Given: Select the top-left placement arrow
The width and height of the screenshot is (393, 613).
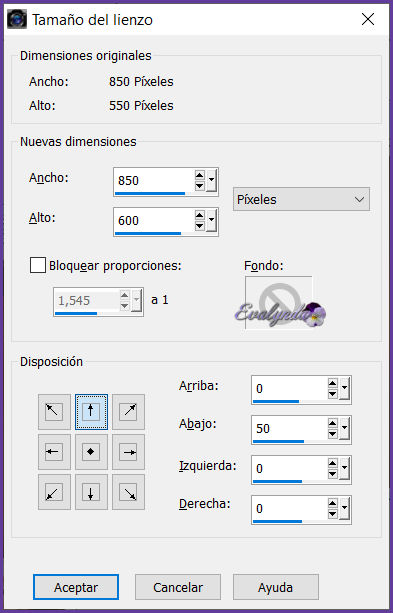Looking at the screenshot, I should click(x=54, y=412).
